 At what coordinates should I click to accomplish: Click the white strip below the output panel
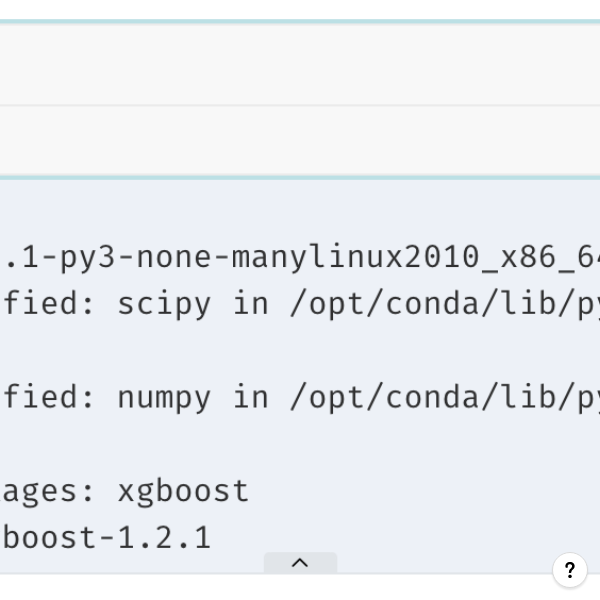[300, 587]
